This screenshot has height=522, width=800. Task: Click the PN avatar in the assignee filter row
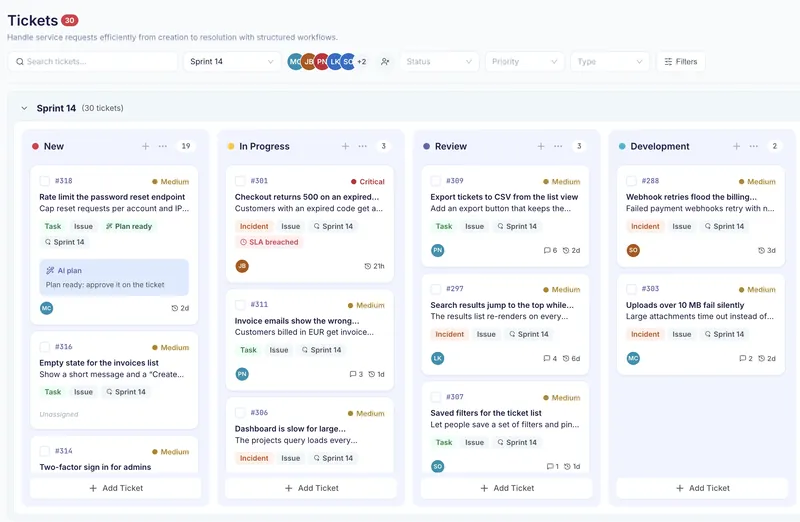pyautogui.click(x=321, y=62)
